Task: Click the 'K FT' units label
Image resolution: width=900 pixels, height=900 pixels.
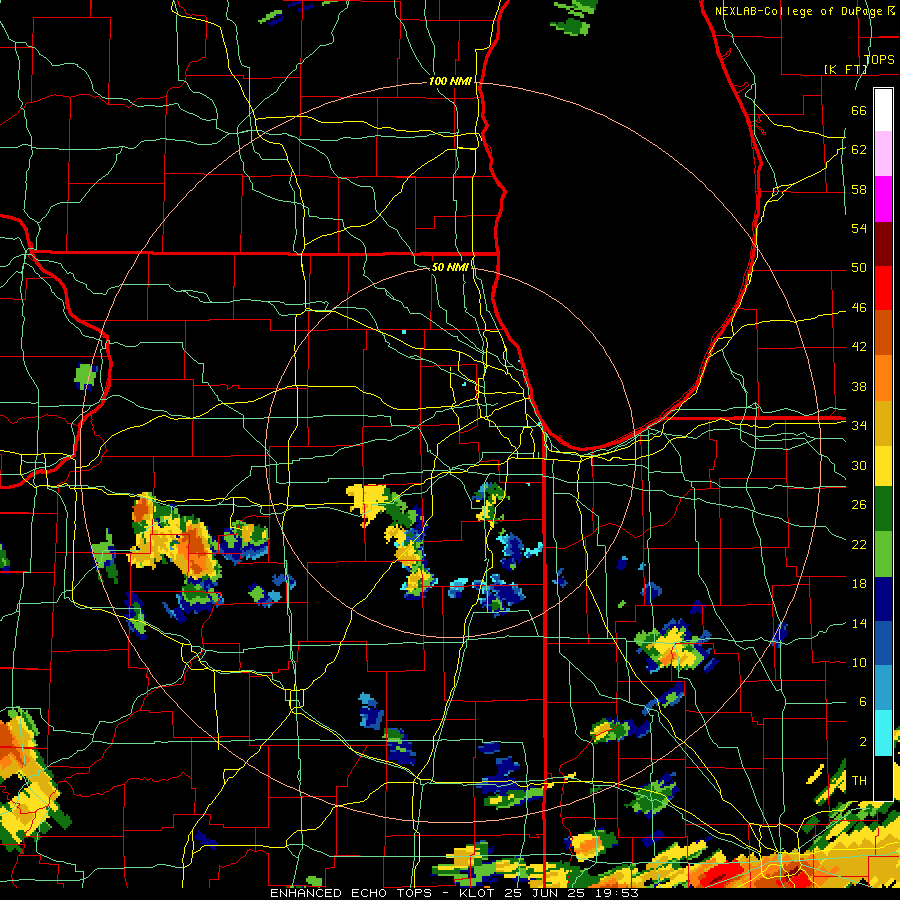Action: (x=846, y=69)
